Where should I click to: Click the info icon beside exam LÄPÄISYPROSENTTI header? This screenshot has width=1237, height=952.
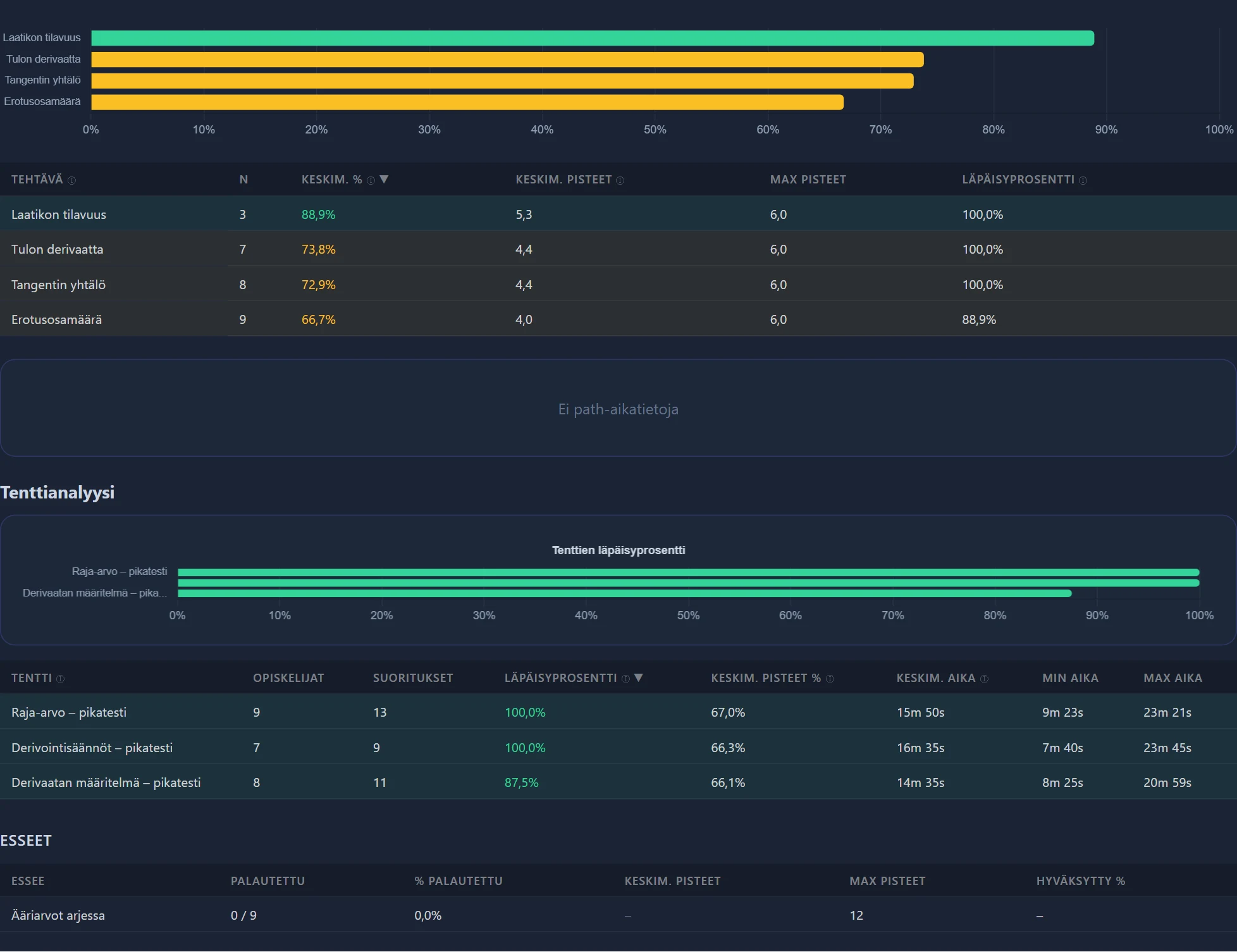pyautogui.click(x=625, y=679)
